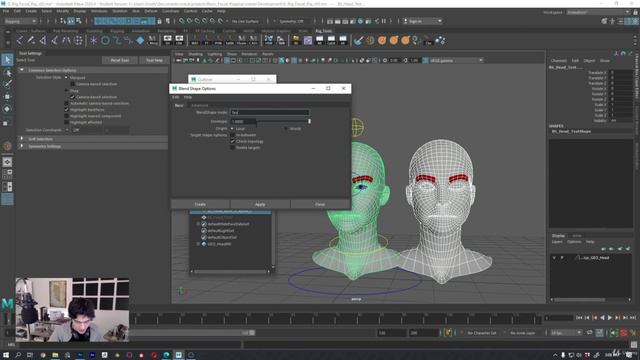
Task: Toggle the single perspective layout icon
Action: click(7, 162)
